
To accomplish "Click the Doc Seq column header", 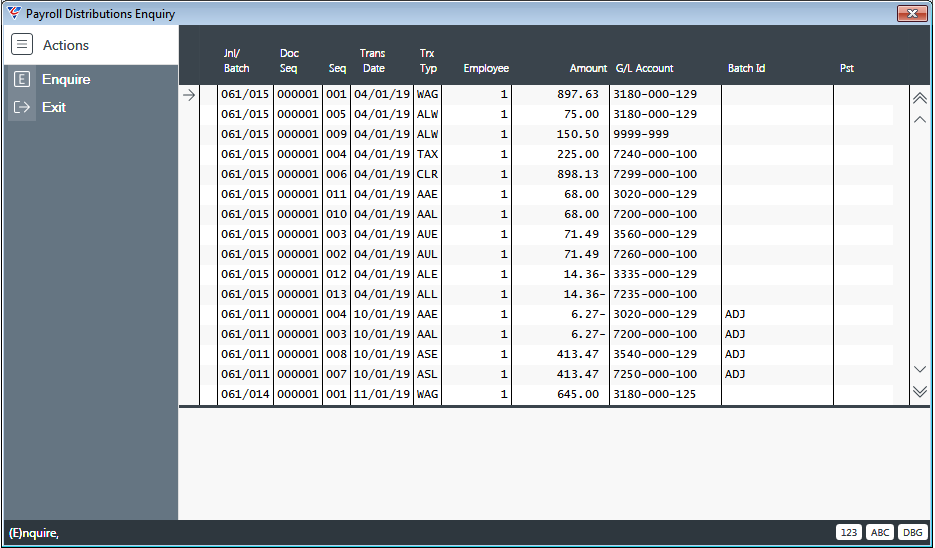I will click(289, 61).
